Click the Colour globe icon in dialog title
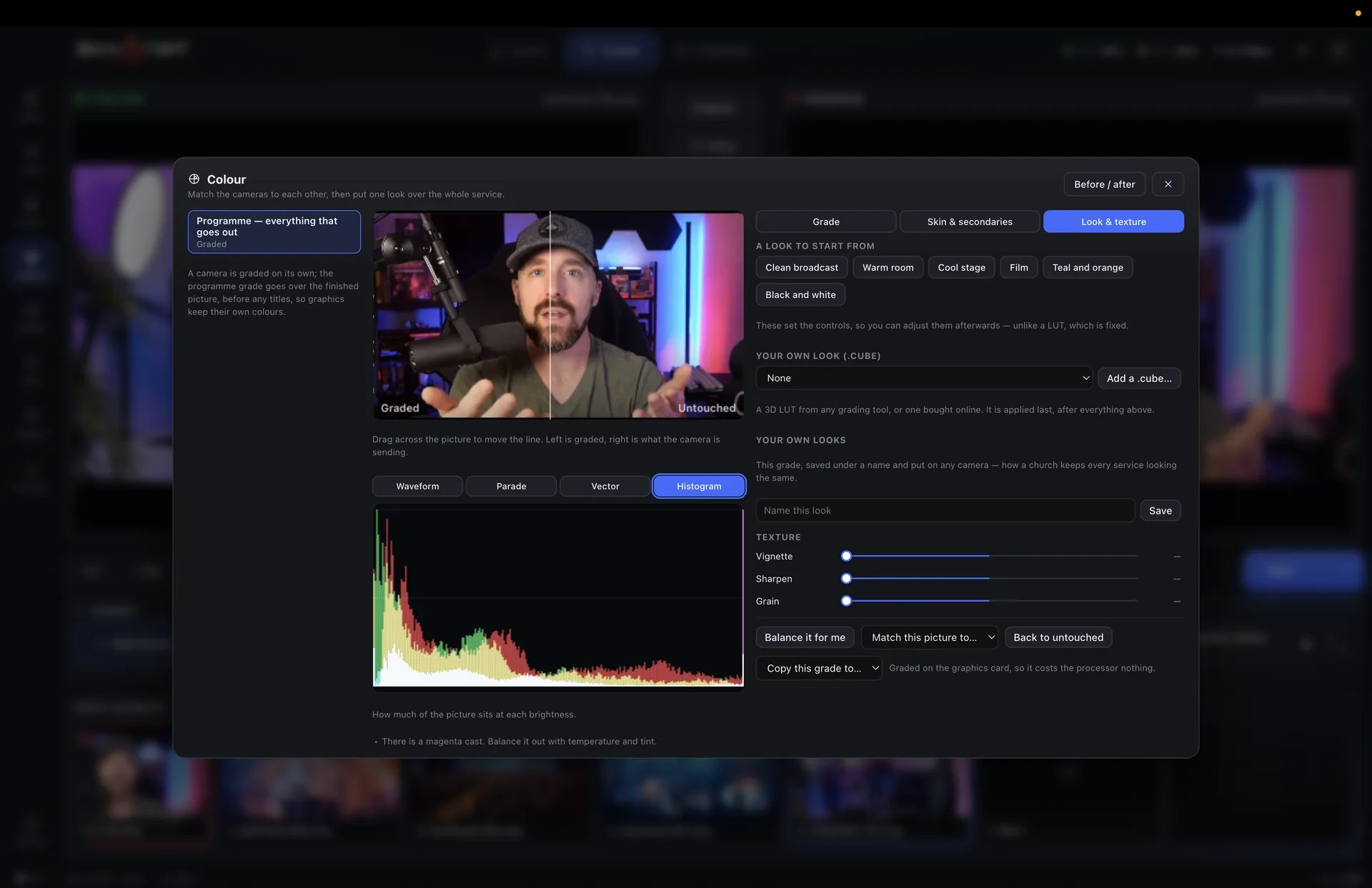 pos(194,179)
